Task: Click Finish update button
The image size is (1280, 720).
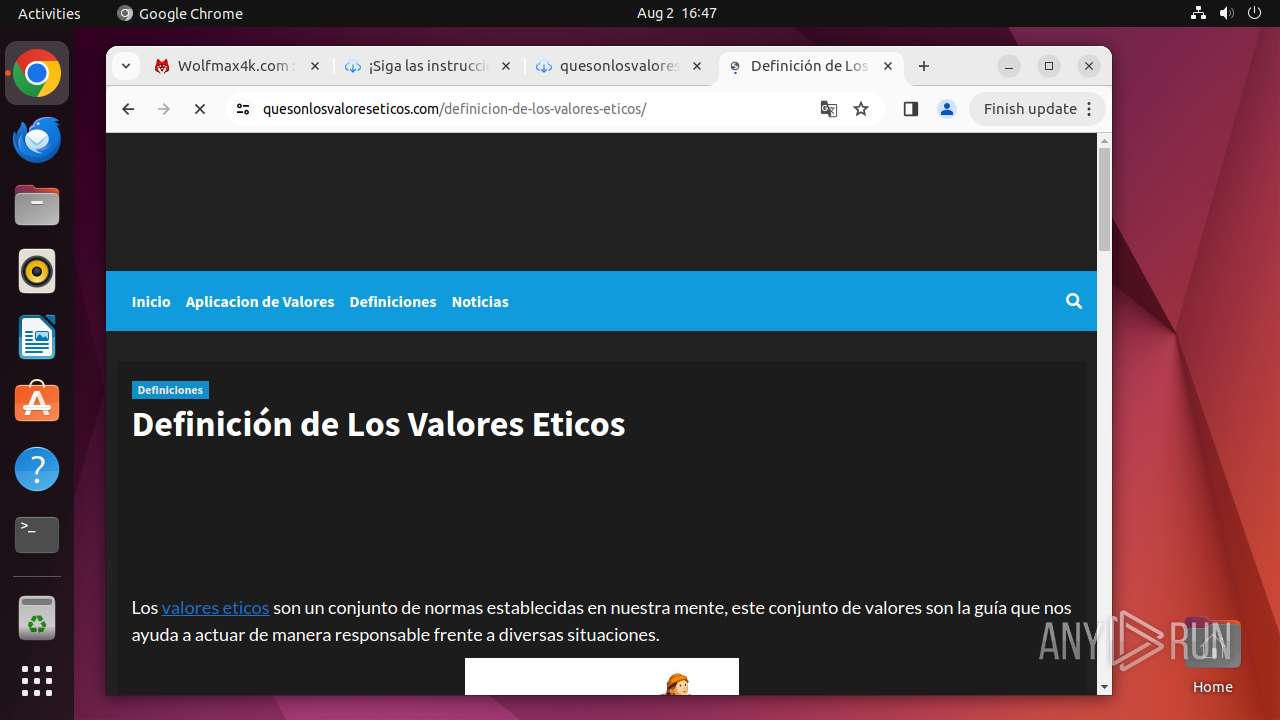Action: click(1038, 109)
